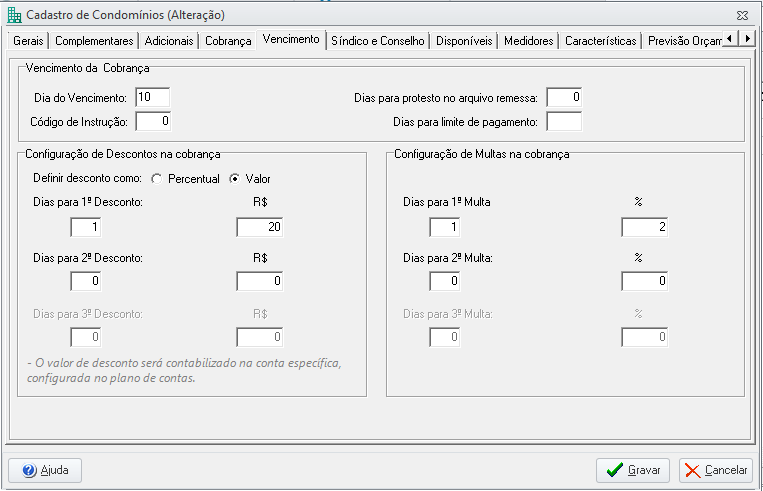Save changes with the Gravar button
Screen dimensions: 763x491
point(633,470)
